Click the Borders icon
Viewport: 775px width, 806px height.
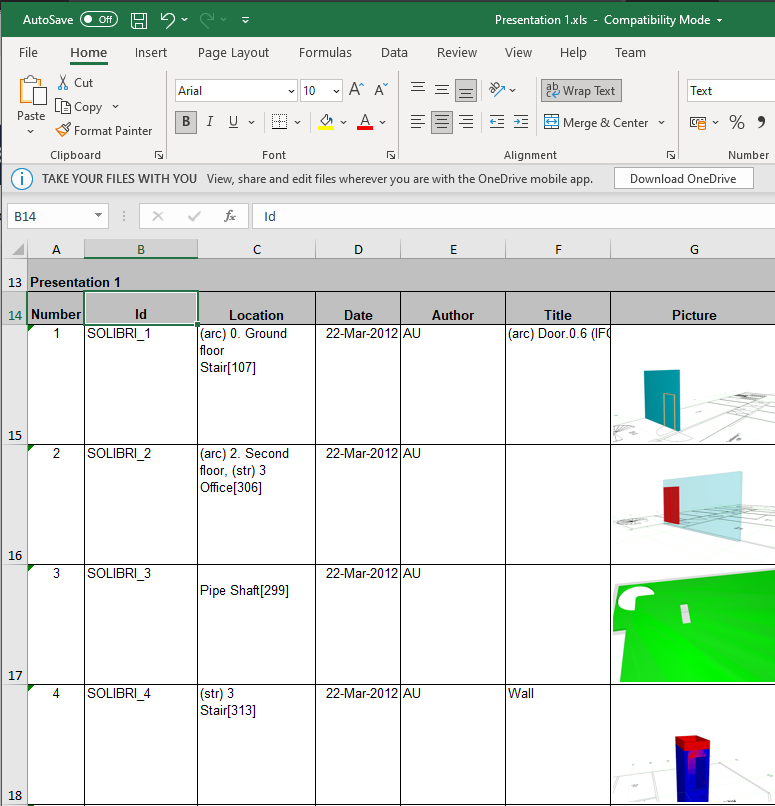pyautogui.click(x=279, y=122)
